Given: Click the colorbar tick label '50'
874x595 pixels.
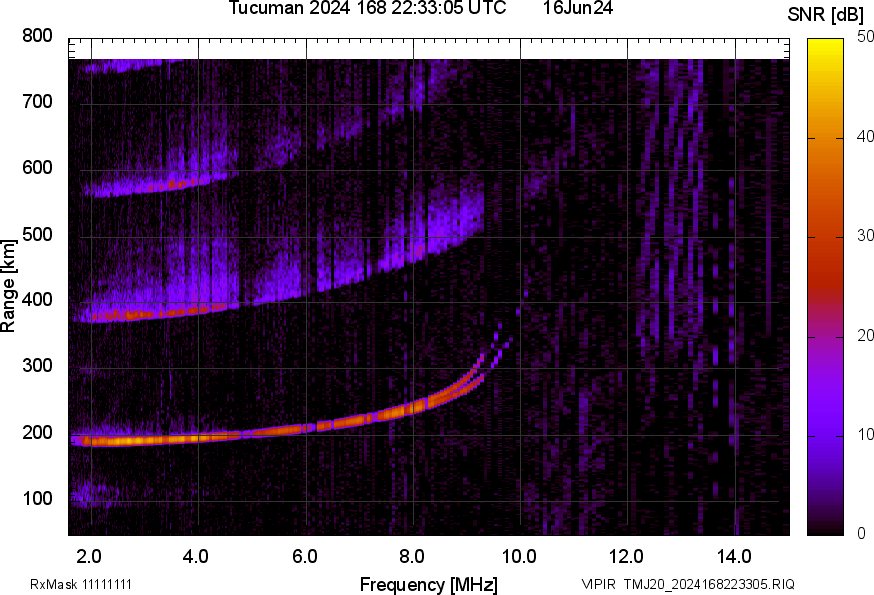Looking at the screenshot, I should pyautogui.click(x=865, y=37).
